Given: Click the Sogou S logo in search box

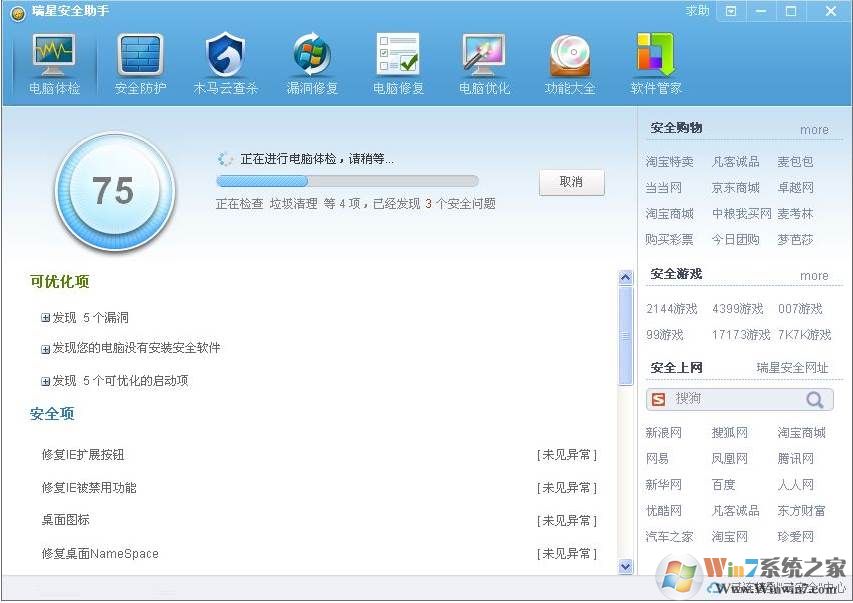Looking at the screenshot, I should (658, 399).
